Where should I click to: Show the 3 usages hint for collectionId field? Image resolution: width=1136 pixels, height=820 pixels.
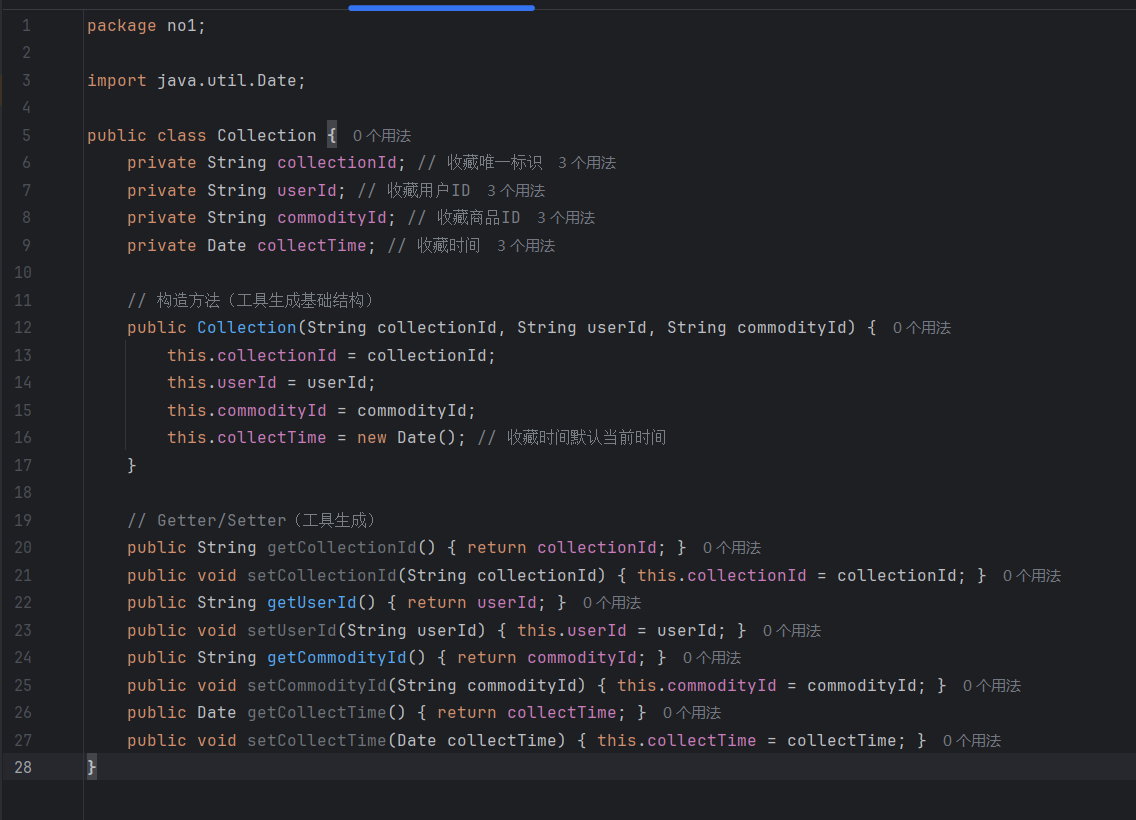587,163
